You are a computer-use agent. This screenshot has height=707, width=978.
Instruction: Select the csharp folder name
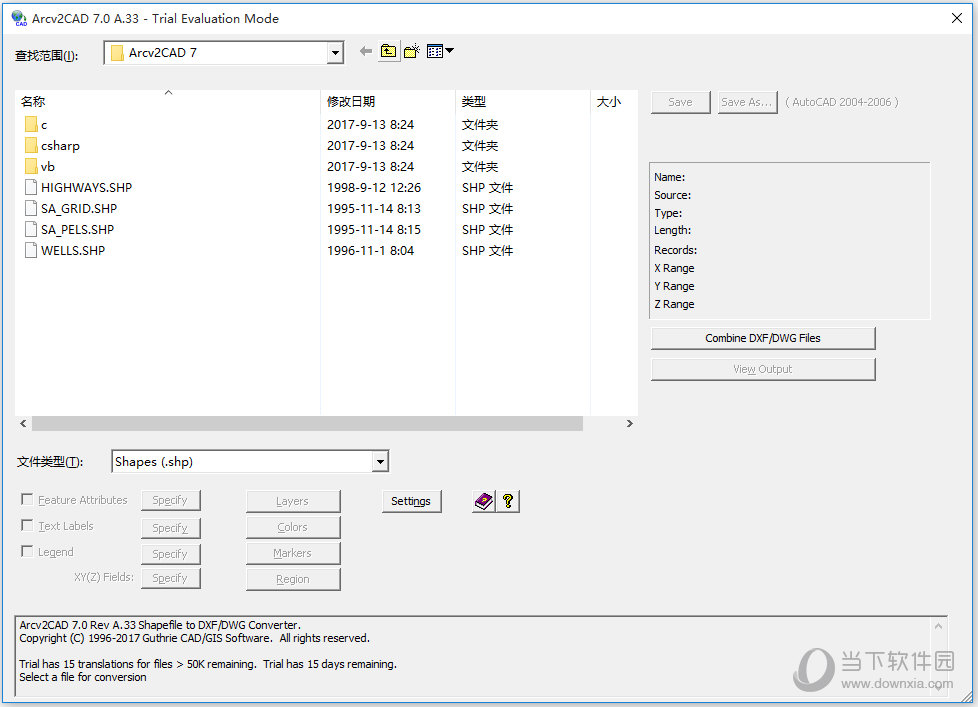click(61, 146)
